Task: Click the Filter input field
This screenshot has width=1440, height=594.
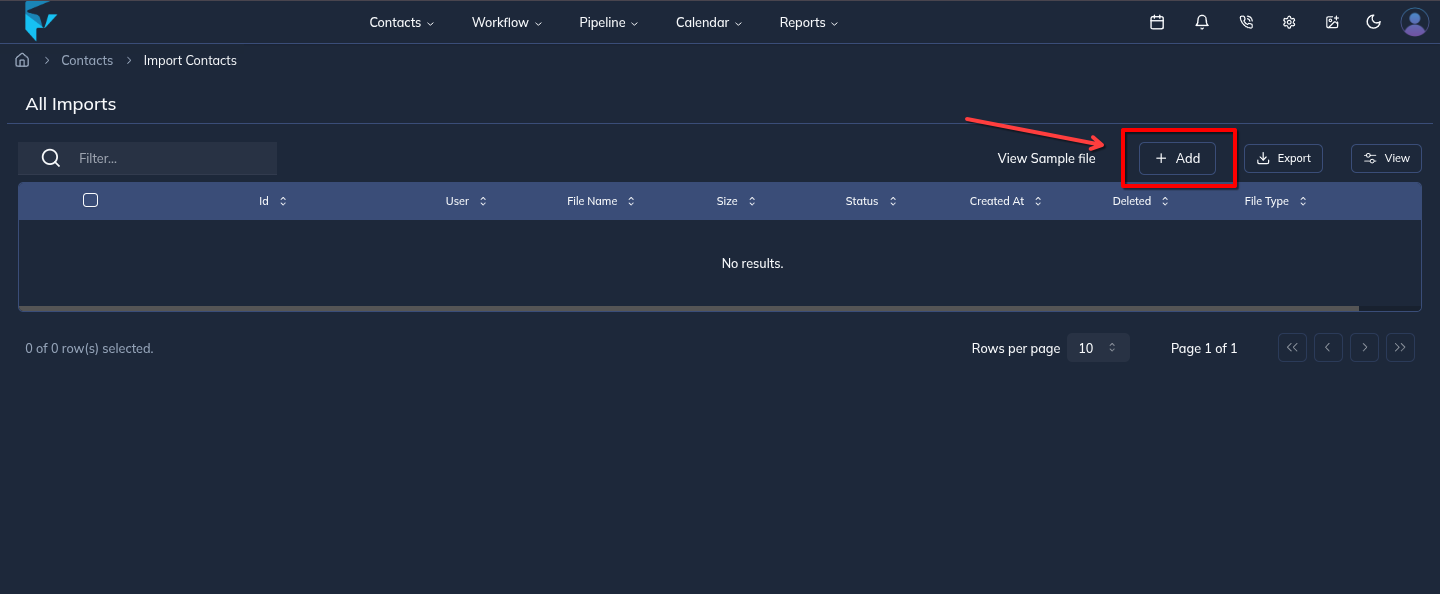Action: click(170, 158)
